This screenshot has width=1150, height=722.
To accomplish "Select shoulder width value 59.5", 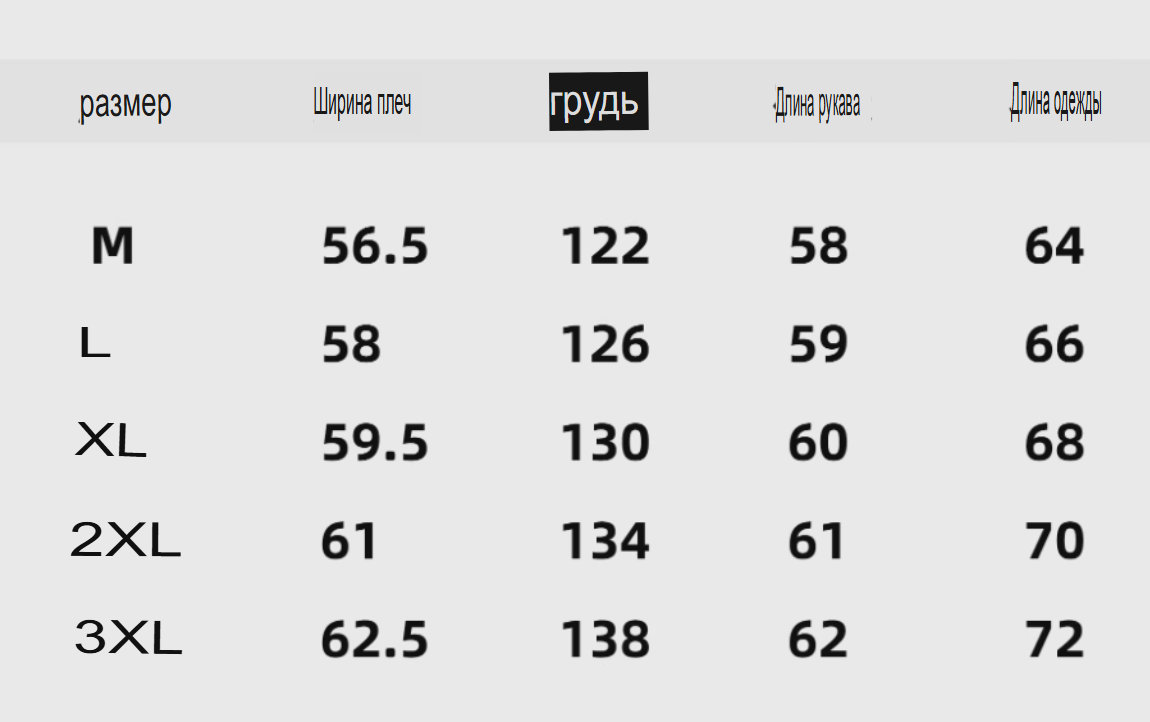I will [375, 443].
